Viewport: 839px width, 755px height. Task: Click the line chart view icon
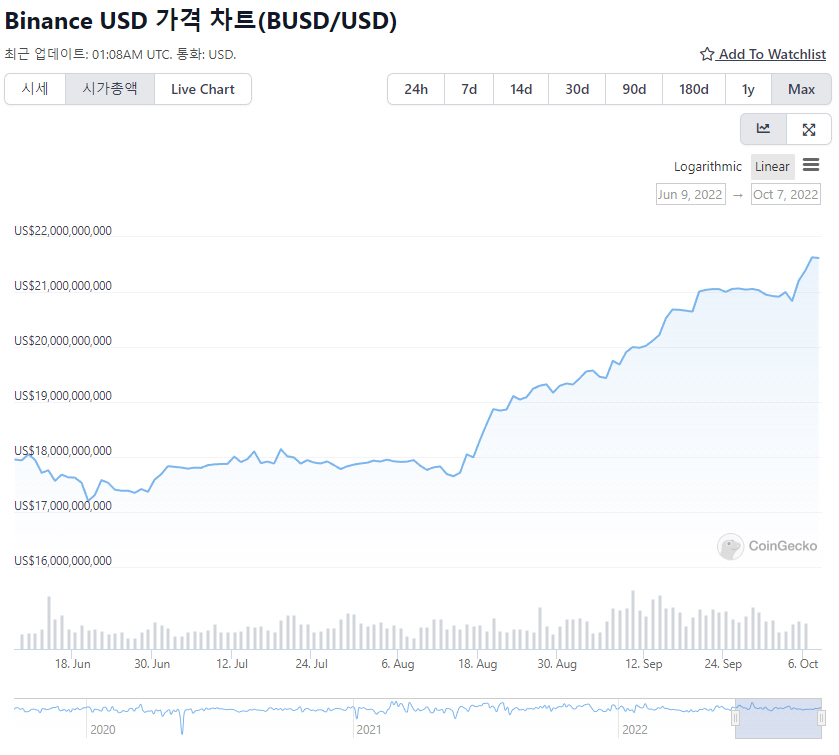coord(763,129)
